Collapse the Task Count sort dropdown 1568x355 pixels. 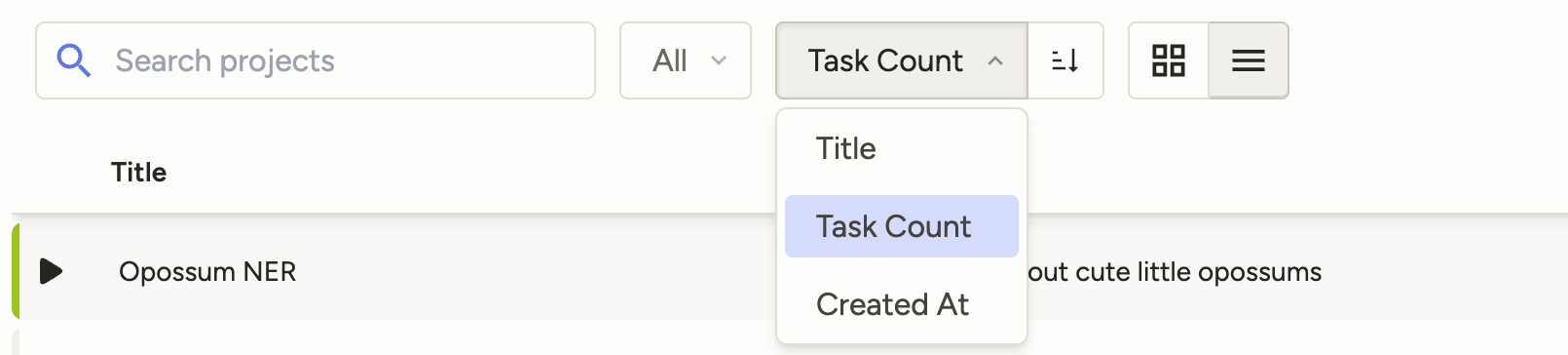click(902, 60)
